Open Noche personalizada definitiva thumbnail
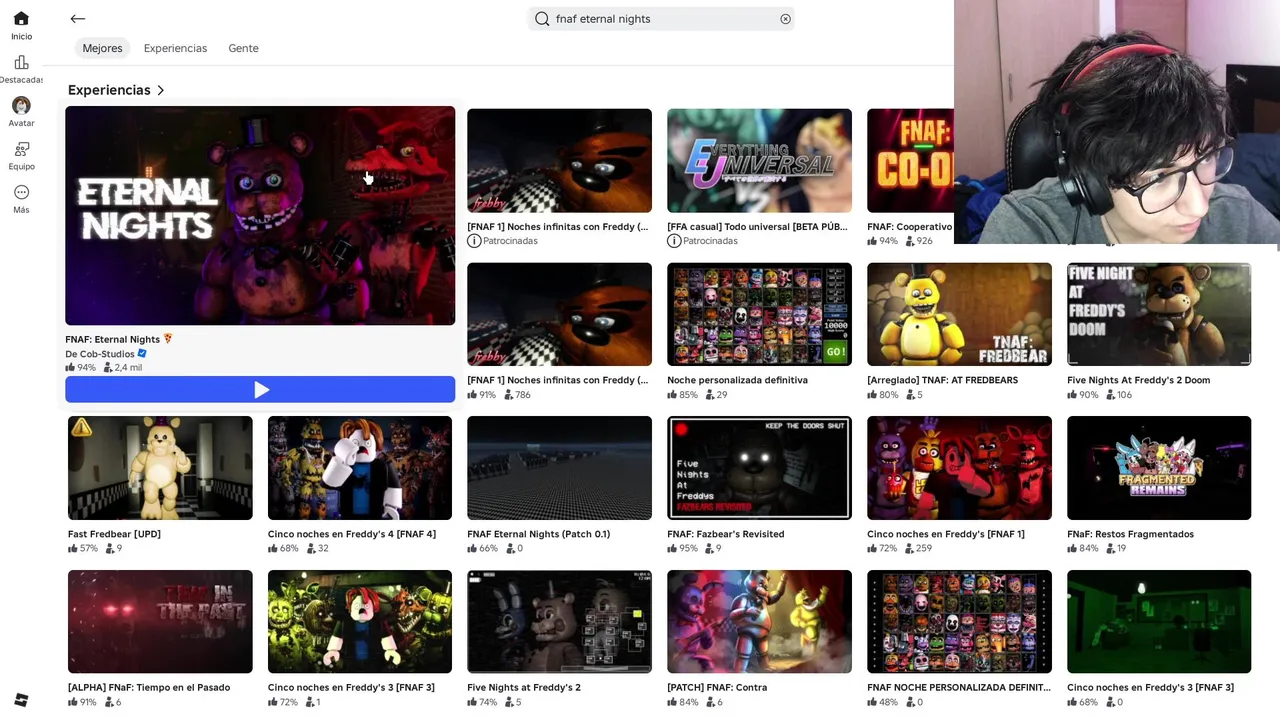 tap(759, 314)
